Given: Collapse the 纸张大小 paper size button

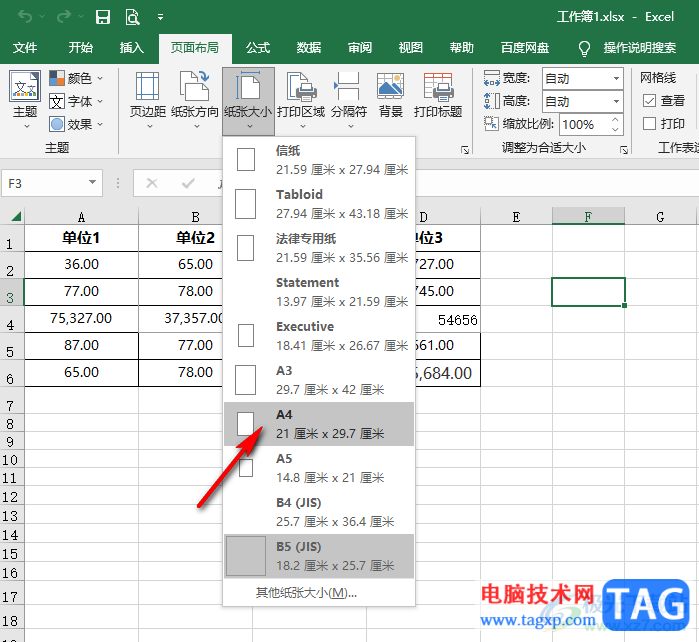Looking at the screenshot, I should point(248,101).
